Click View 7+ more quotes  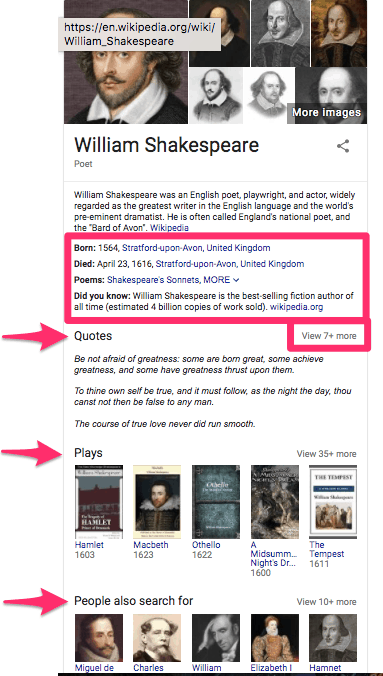pyautogui.click(x=329, y=336)
